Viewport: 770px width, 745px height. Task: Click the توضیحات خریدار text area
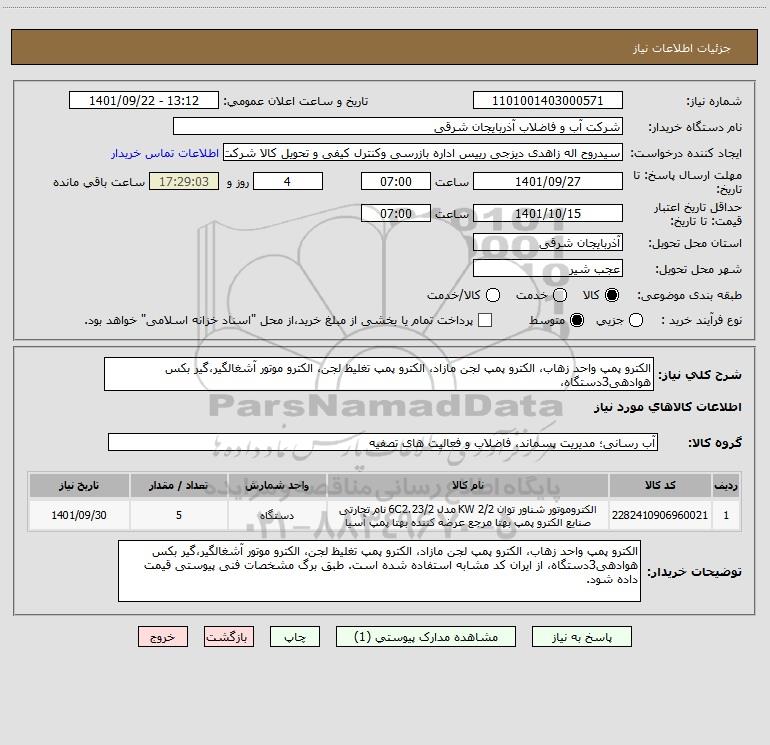tap(379, 571)
